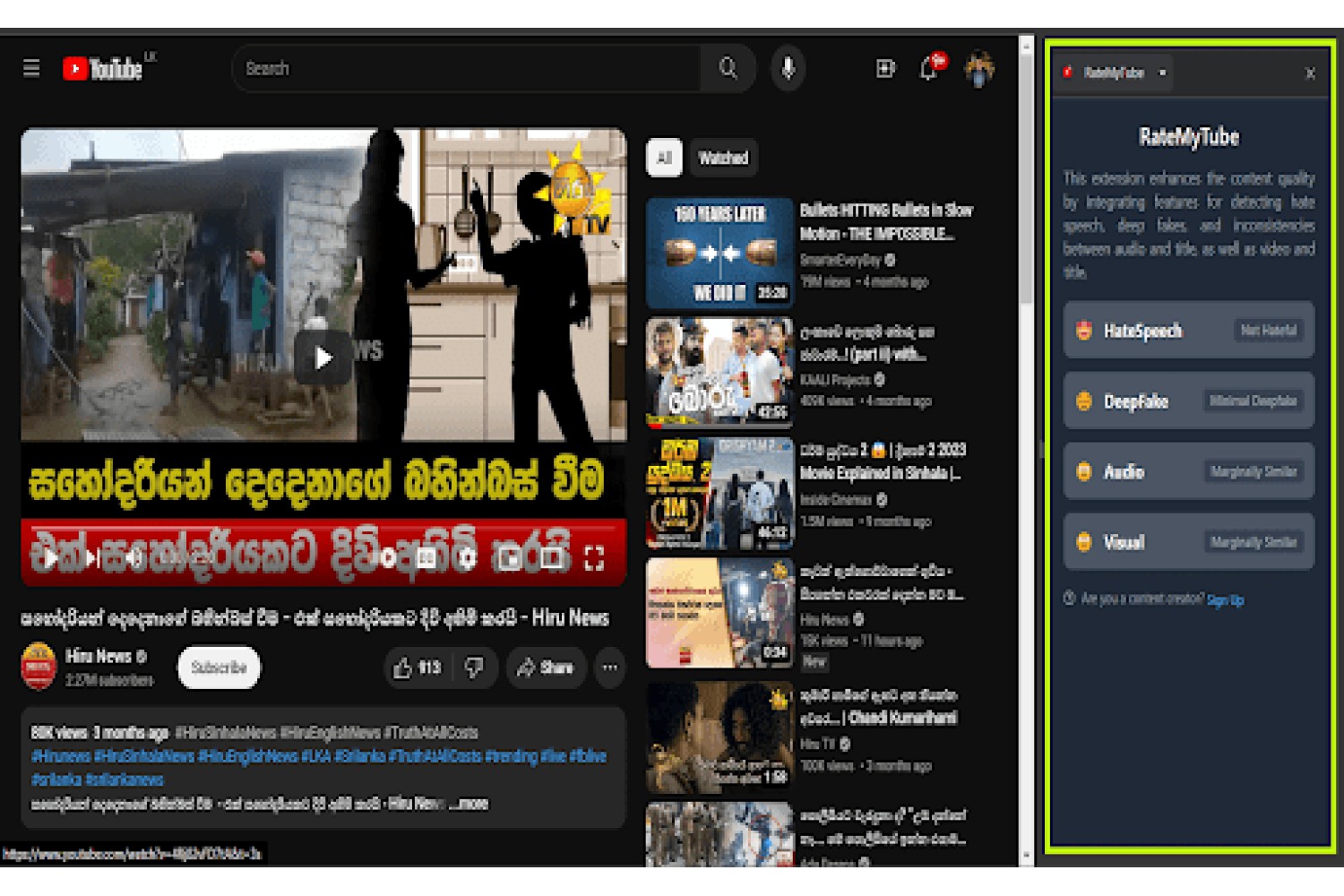The image size is (1344, 896).
Task: Click the DeepFake emoji icon
Action: (x=1084, y=401)
